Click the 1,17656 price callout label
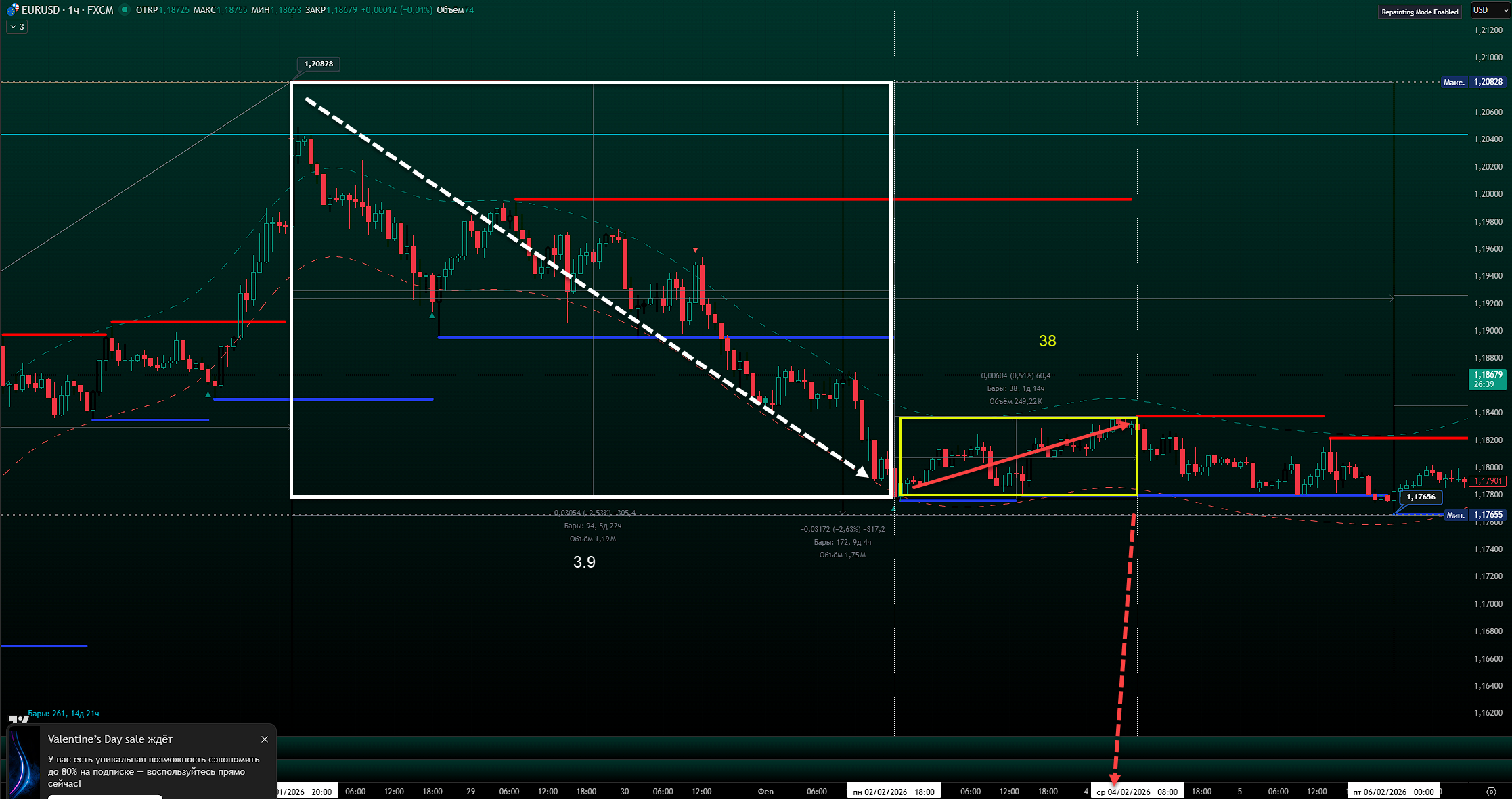The width and height of the screenshot is (1512, 799). point(1421,497)
